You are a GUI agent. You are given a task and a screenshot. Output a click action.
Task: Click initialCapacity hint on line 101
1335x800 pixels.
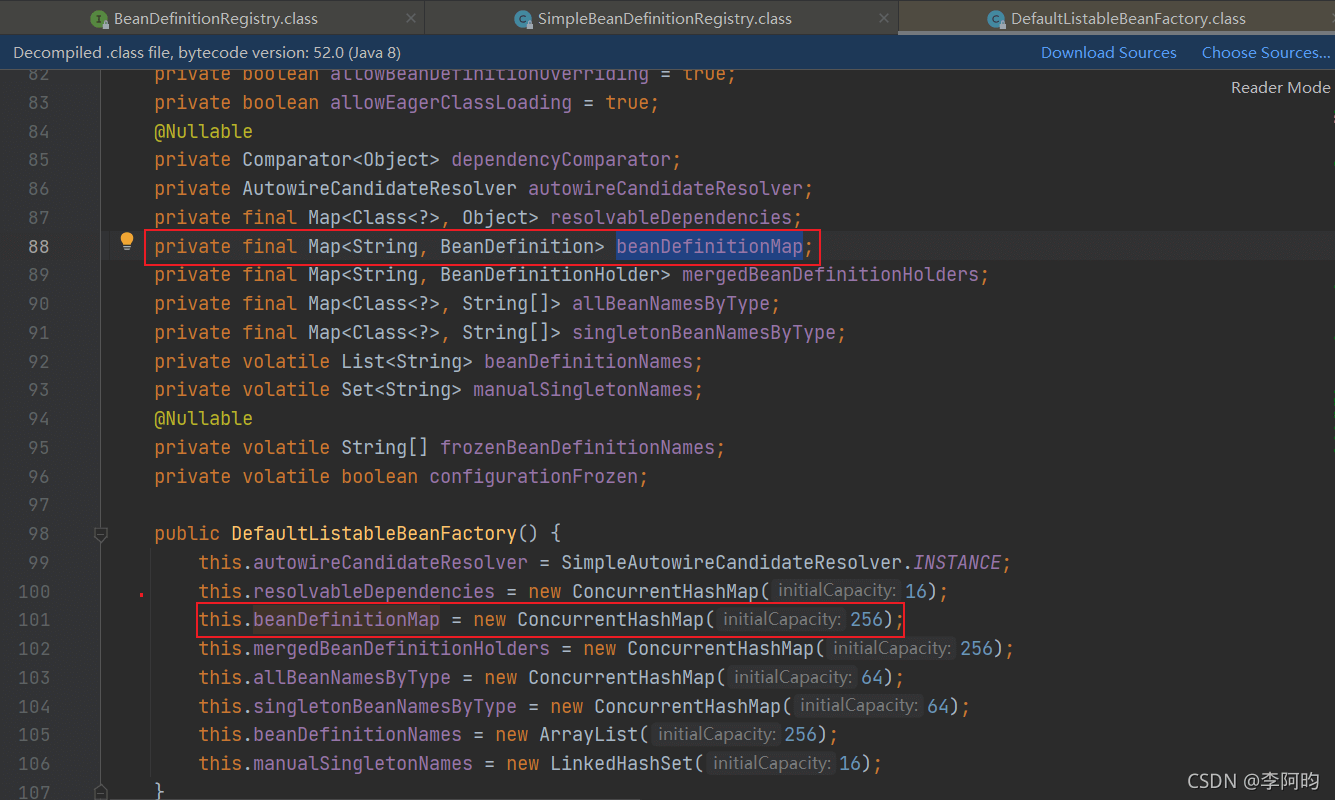tap(782, 619)
